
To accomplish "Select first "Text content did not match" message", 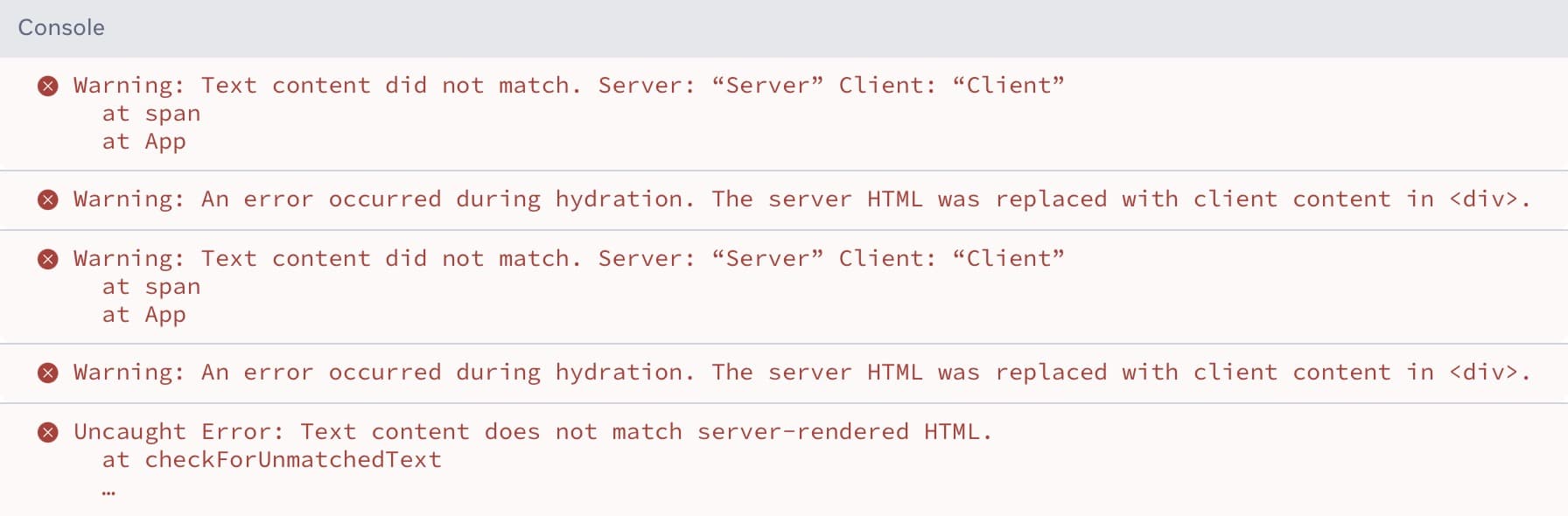I will click(569, 86).
